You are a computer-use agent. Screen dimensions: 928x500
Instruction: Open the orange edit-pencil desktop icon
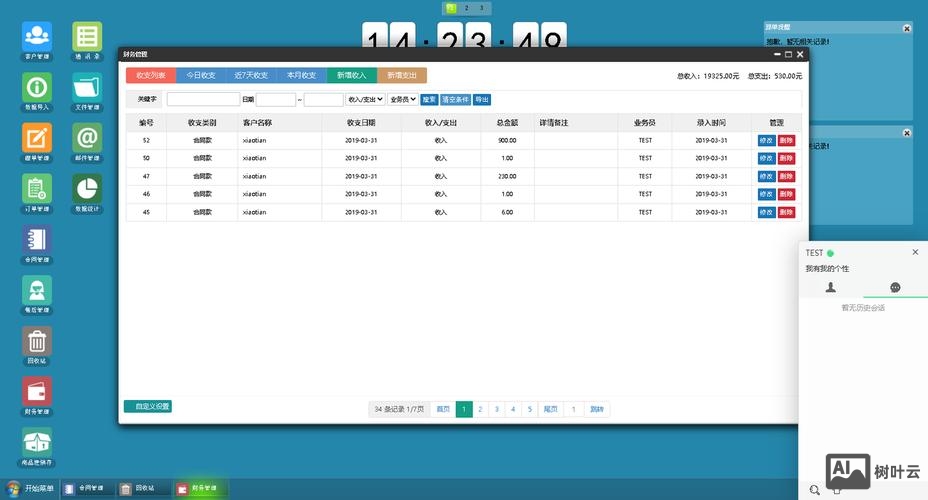click(37, 138)
